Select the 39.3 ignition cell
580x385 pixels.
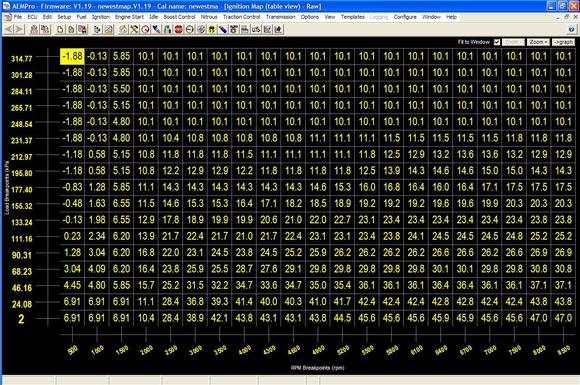(x=220, y=301)
